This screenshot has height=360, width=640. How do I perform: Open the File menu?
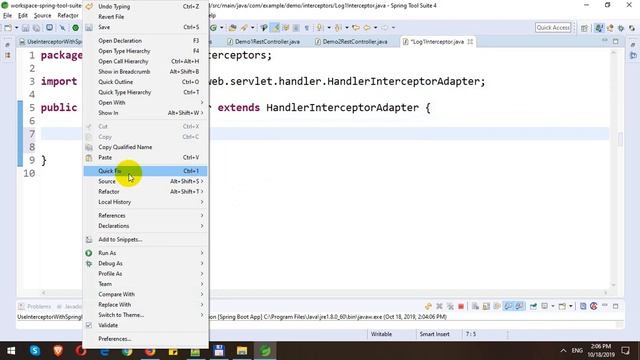point(7,16)
